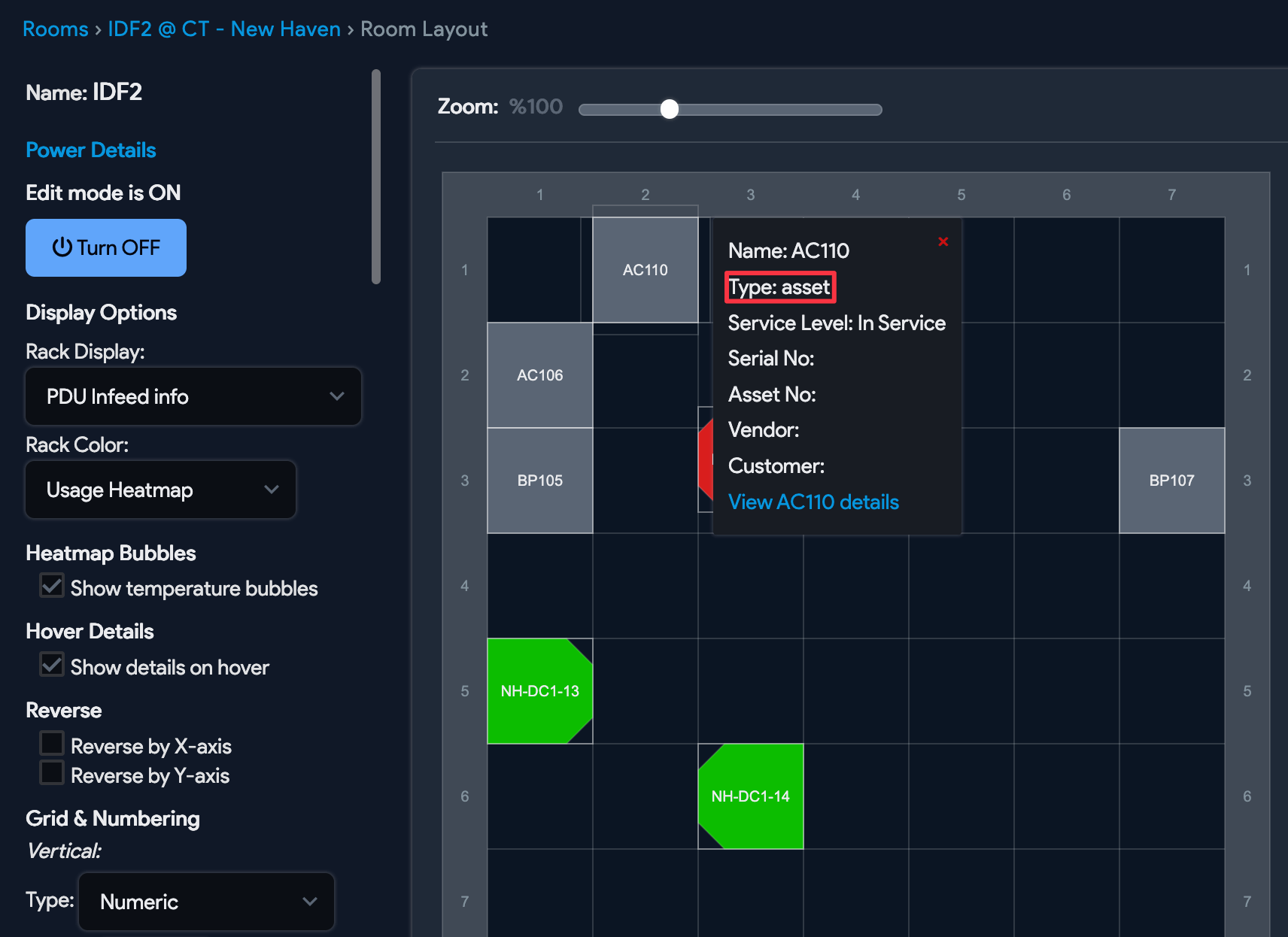Screen dimensions: 1288x937
Task: Select the AC110 asset tile
Action: [645, 270]
